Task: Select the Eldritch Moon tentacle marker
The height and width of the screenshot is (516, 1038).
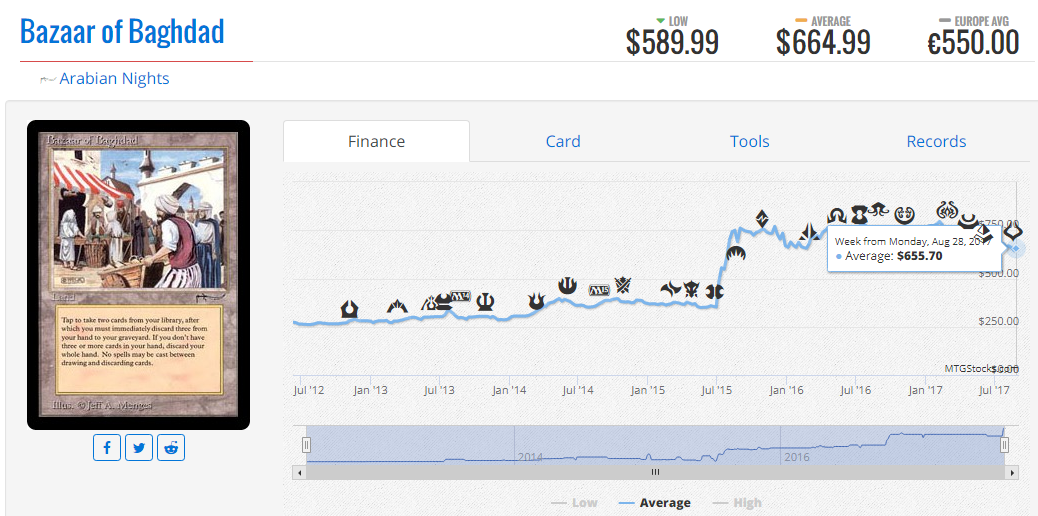Action: click(878, 209)
